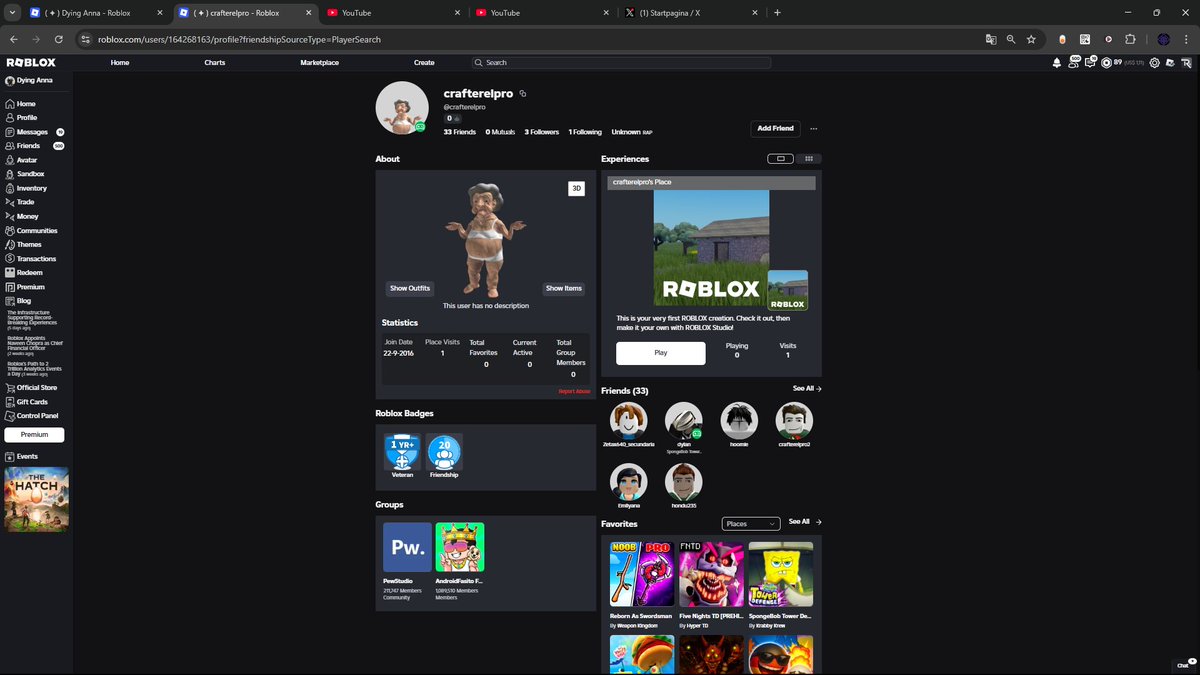Open the Reborn As Swordsman favorite
This screenshot has height=675, width=1200.
[642, 574]
